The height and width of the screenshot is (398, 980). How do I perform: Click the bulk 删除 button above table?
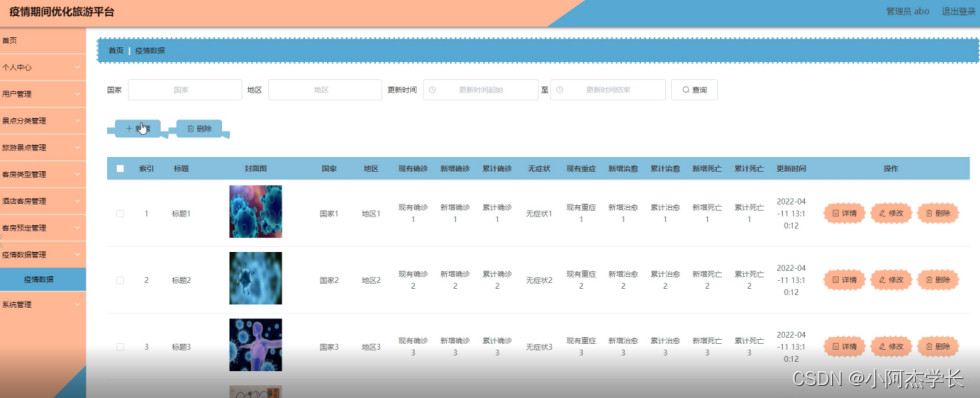[199, 128]
